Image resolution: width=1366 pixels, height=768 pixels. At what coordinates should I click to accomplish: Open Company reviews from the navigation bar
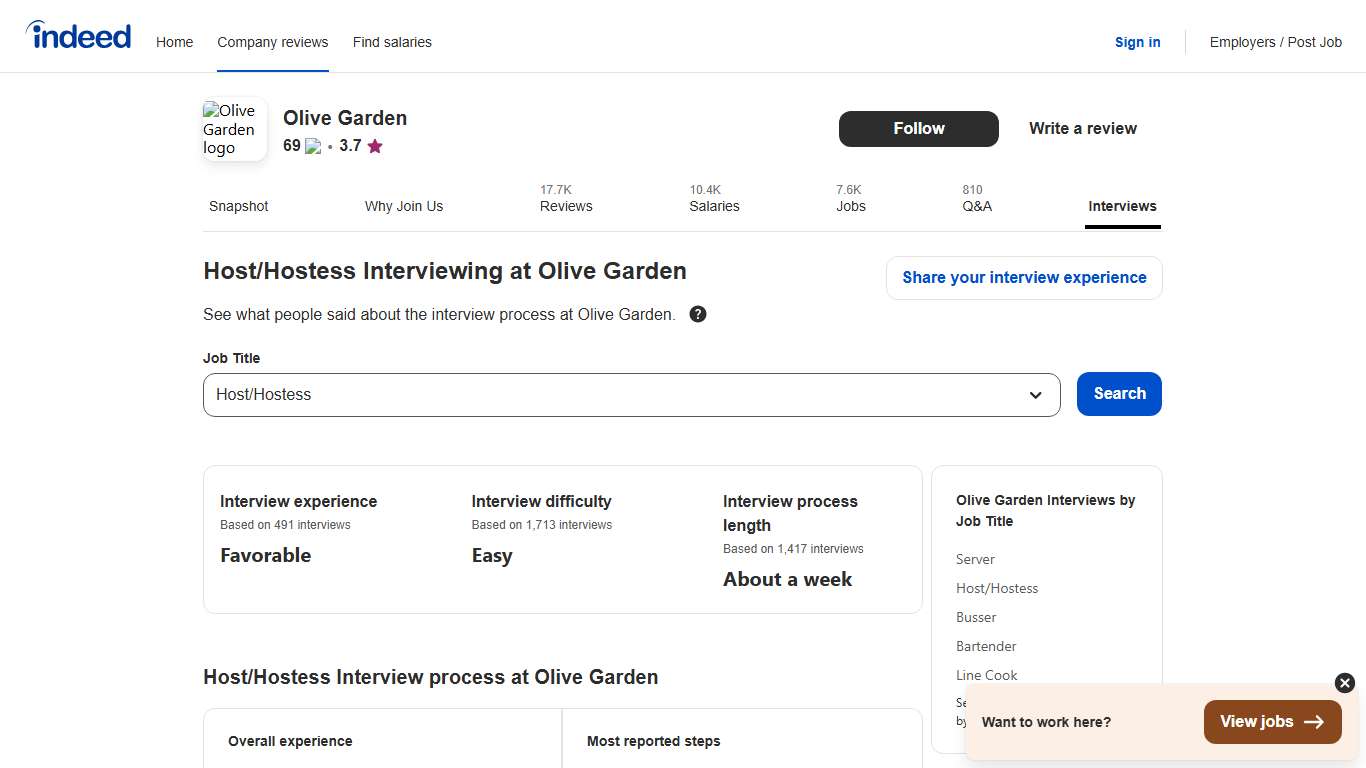272,42
